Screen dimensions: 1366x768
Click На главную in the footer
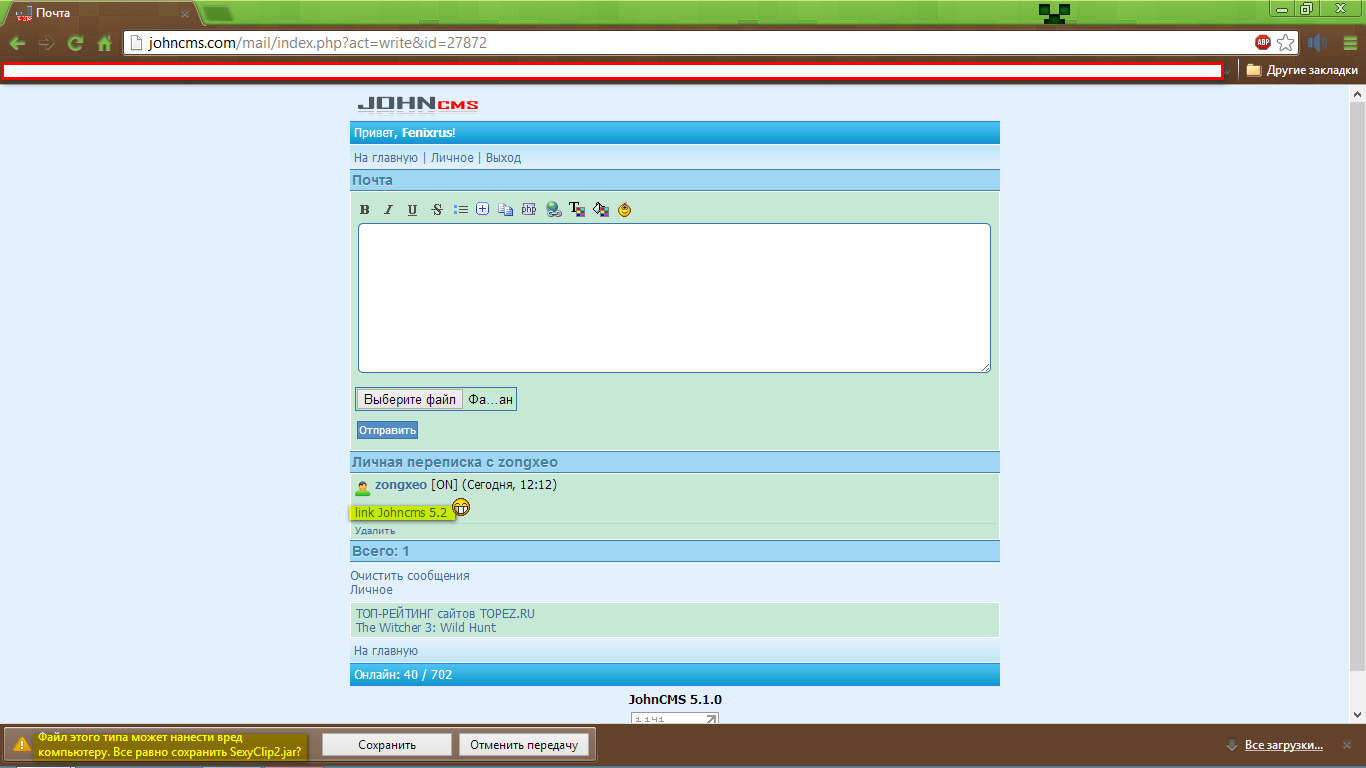coord(386,651)
